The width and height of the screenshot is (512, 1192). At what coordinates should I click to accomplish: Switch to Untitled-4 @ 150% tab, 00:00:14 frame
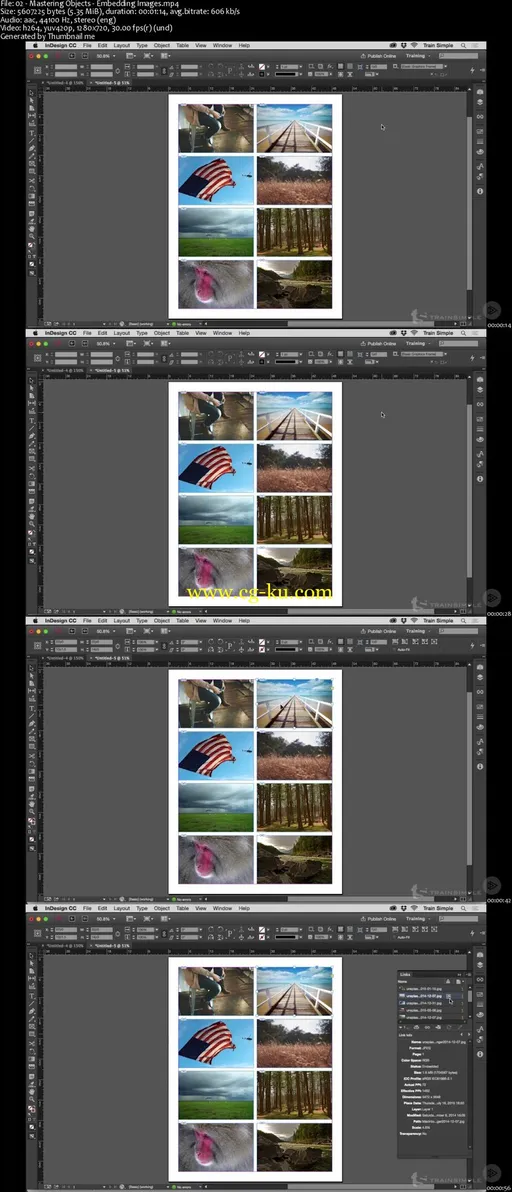click(65, 82)
